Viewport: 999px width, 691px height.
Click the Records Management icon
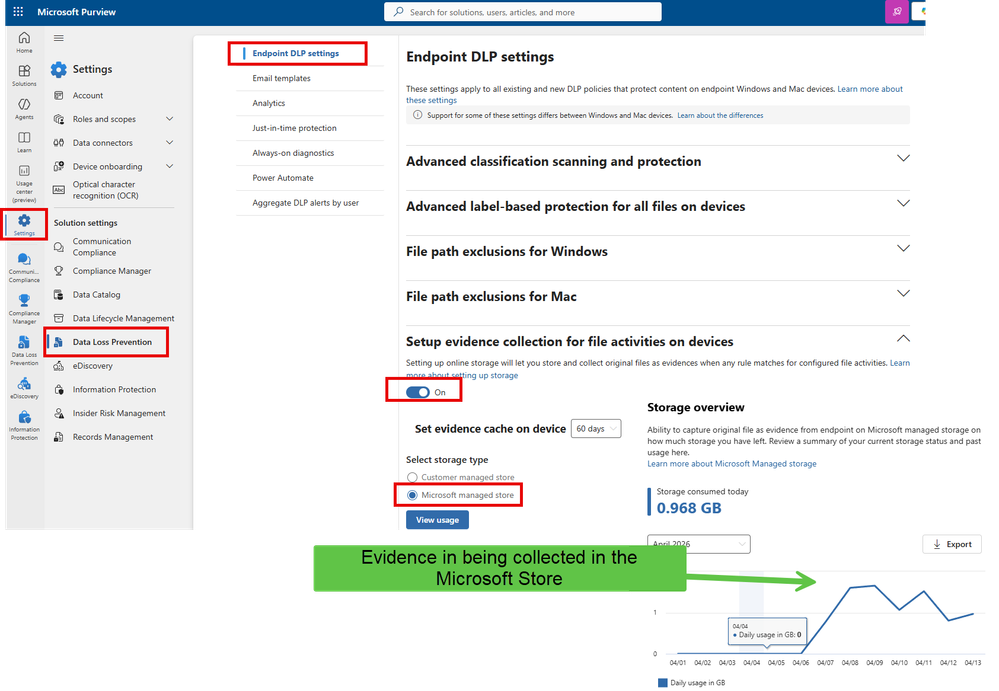(x=59, y=437)
